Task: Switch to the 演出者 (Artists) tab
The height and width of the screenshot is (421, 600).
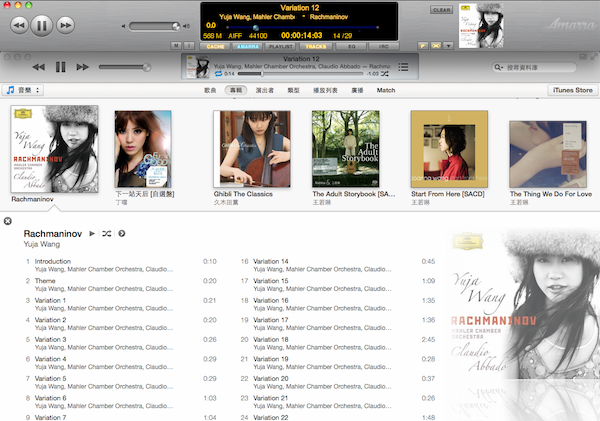Action: pyautogui.click(x=265, y=90)
